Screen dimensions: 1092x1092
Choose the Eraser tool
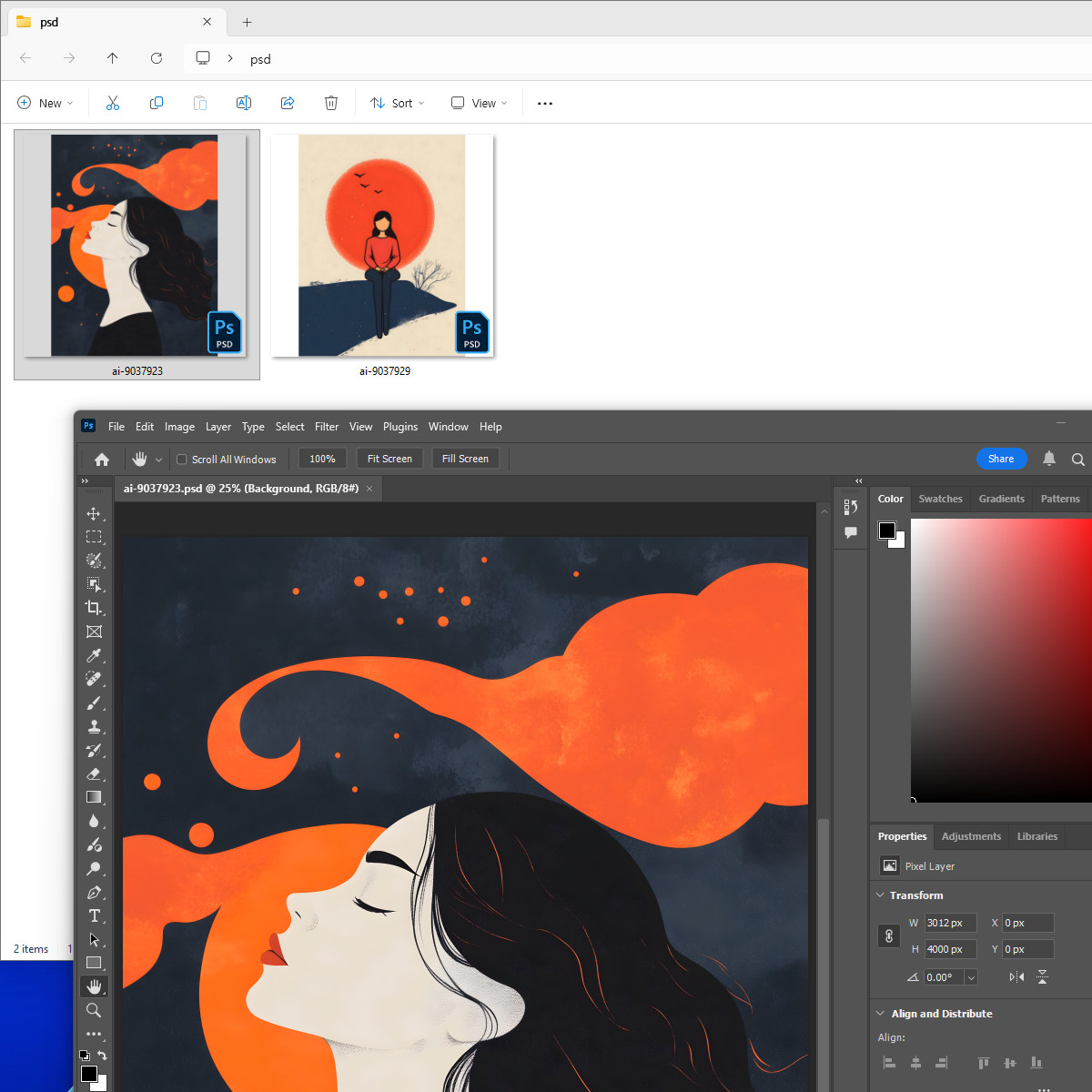(94, 773)
